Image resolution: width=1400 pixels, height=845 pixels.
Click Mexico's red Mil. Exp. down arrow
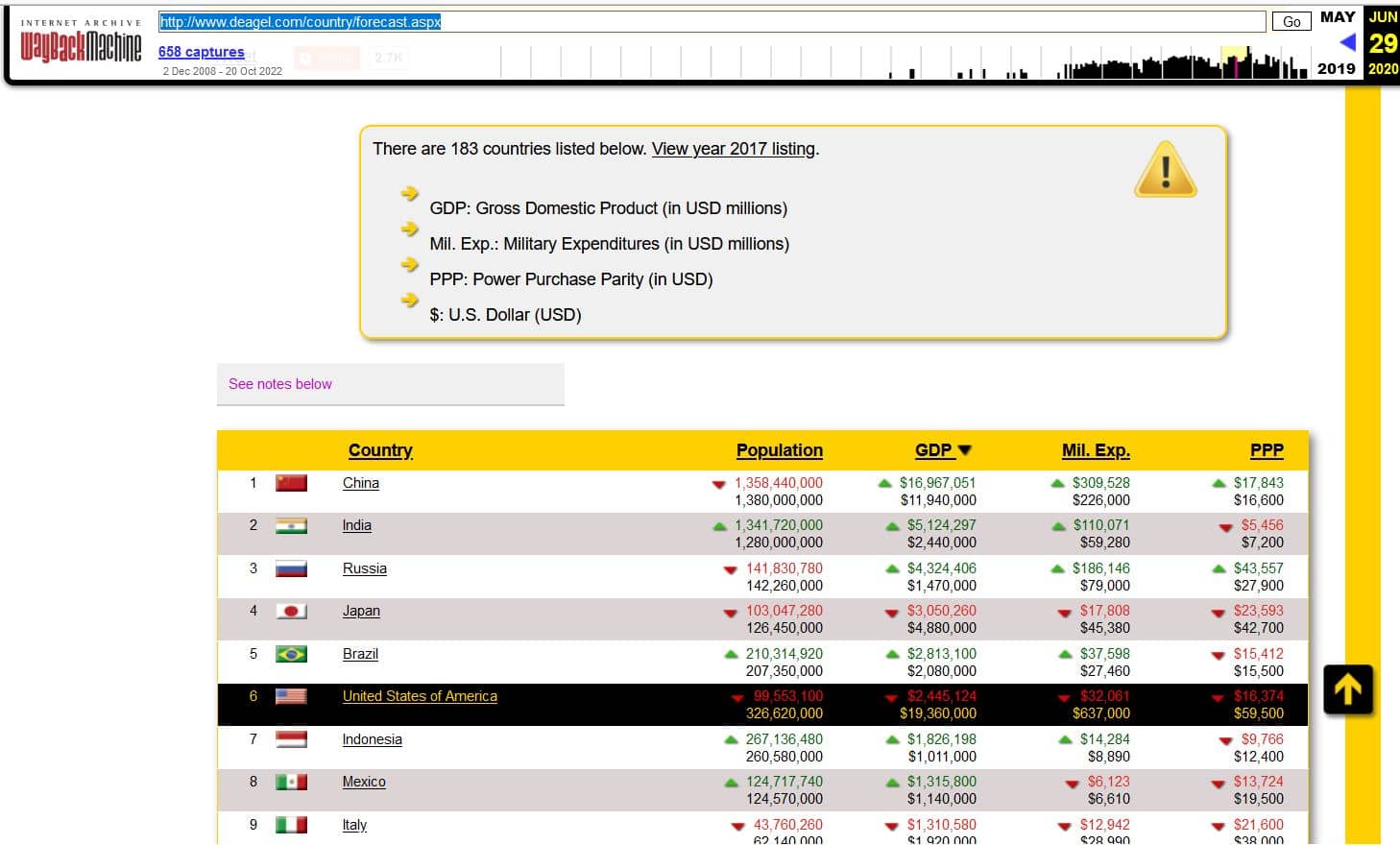[1072, 784]
